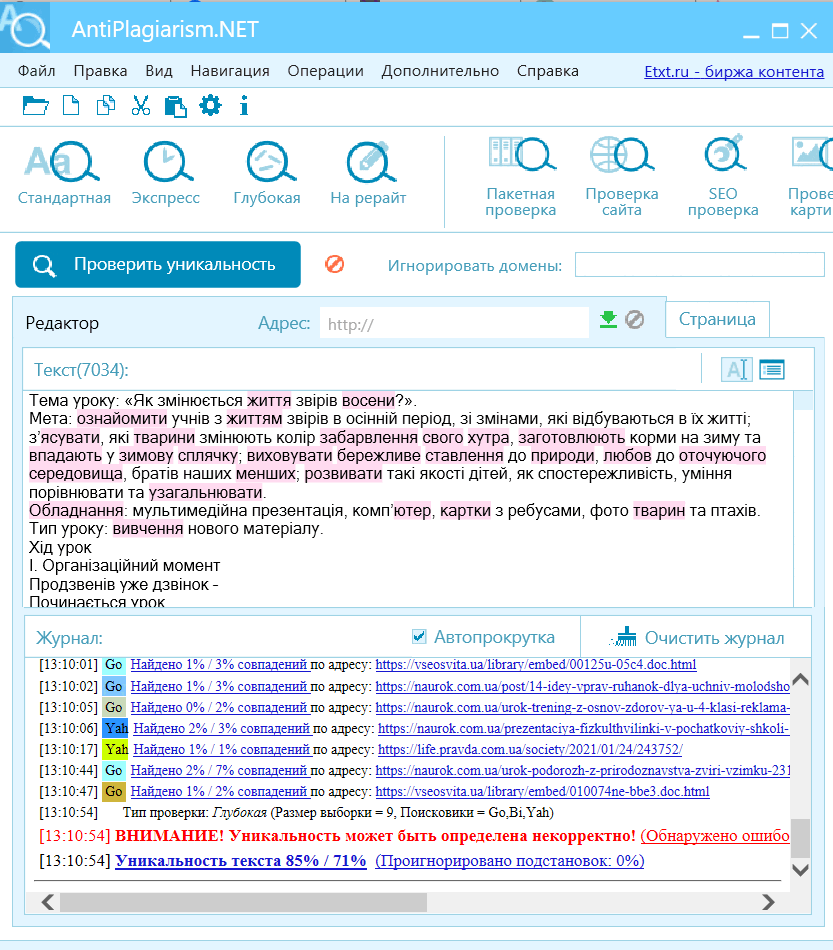Toggle the text cursor edit mode button

tap(737, 370)
